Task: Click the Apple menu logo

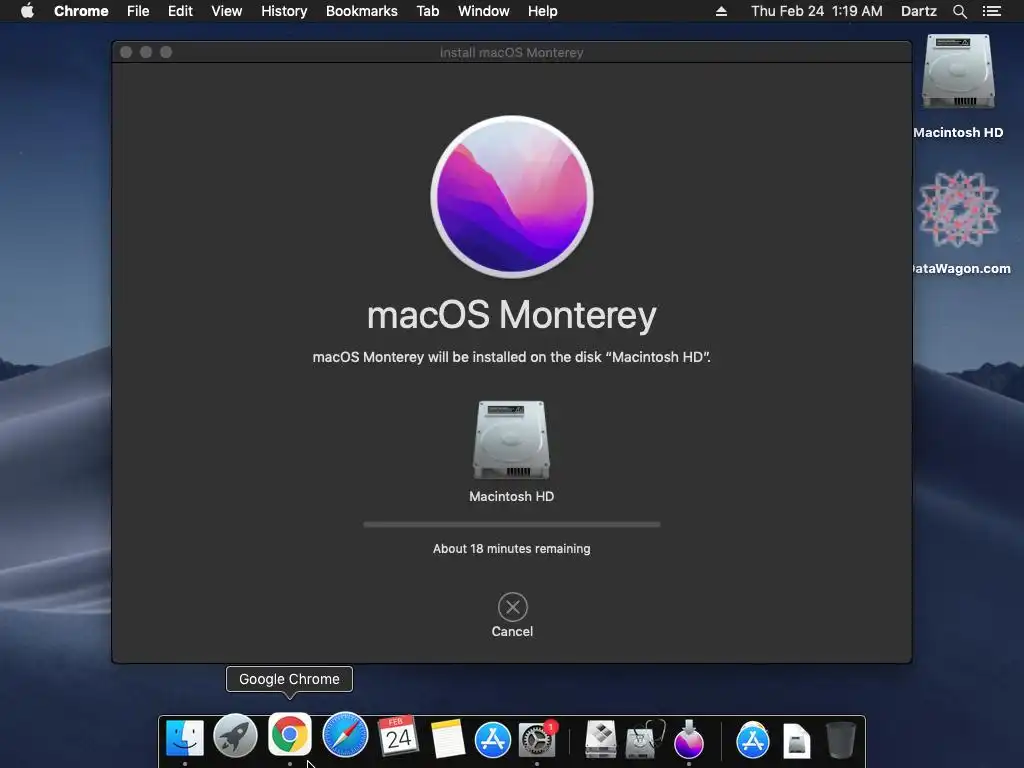Action: coord(27,11)
